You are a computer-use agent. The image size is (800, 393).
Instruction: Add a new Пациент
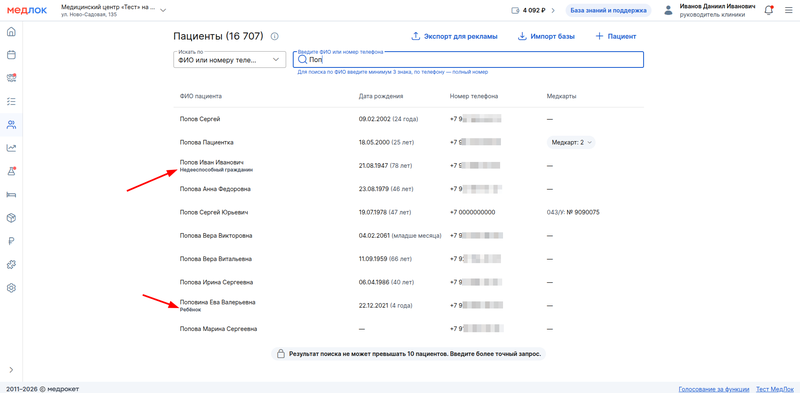(x=616, y=36)
